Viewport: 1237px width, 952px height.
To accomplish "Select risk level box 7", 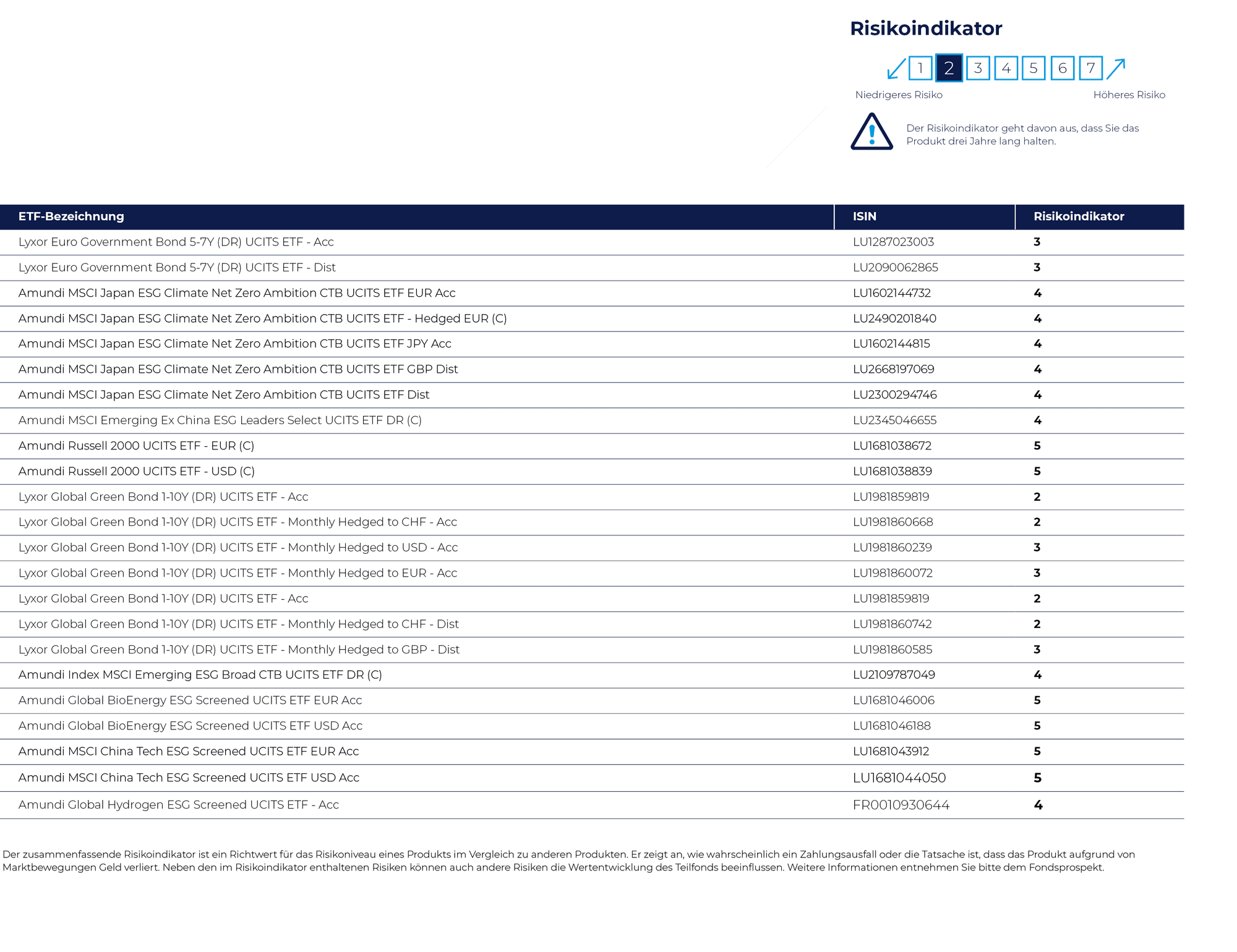I will tap(1091, 68).
